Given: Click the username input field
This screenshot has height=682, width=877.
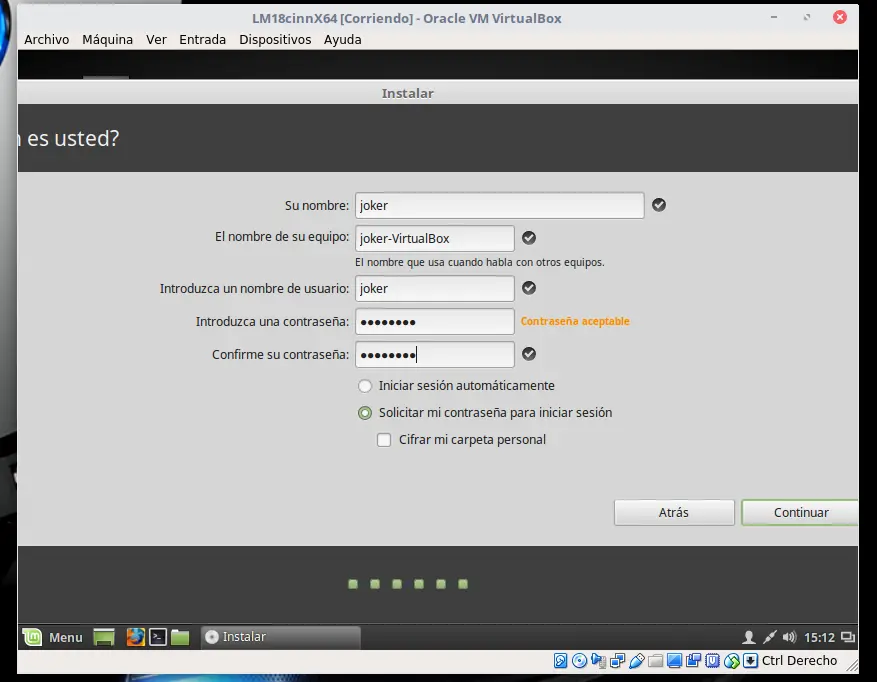Looking at the screenshot, I should pos(435,288).
